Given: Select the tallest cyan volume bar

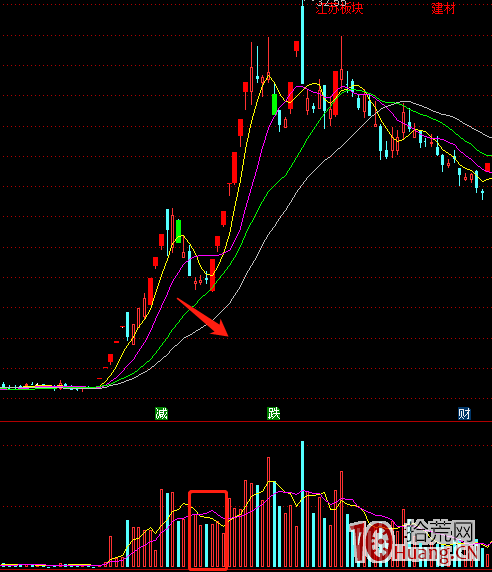Looking at the screenshot, I should click(302, 504).
